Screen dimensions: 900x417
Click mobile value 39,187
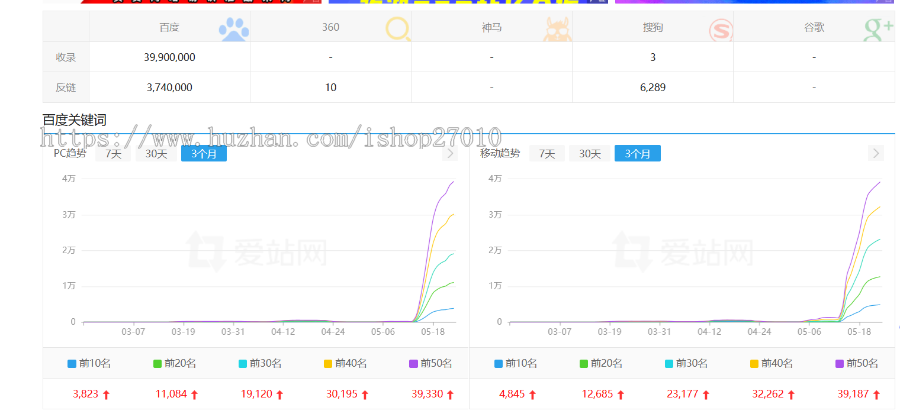click(854, 395)
